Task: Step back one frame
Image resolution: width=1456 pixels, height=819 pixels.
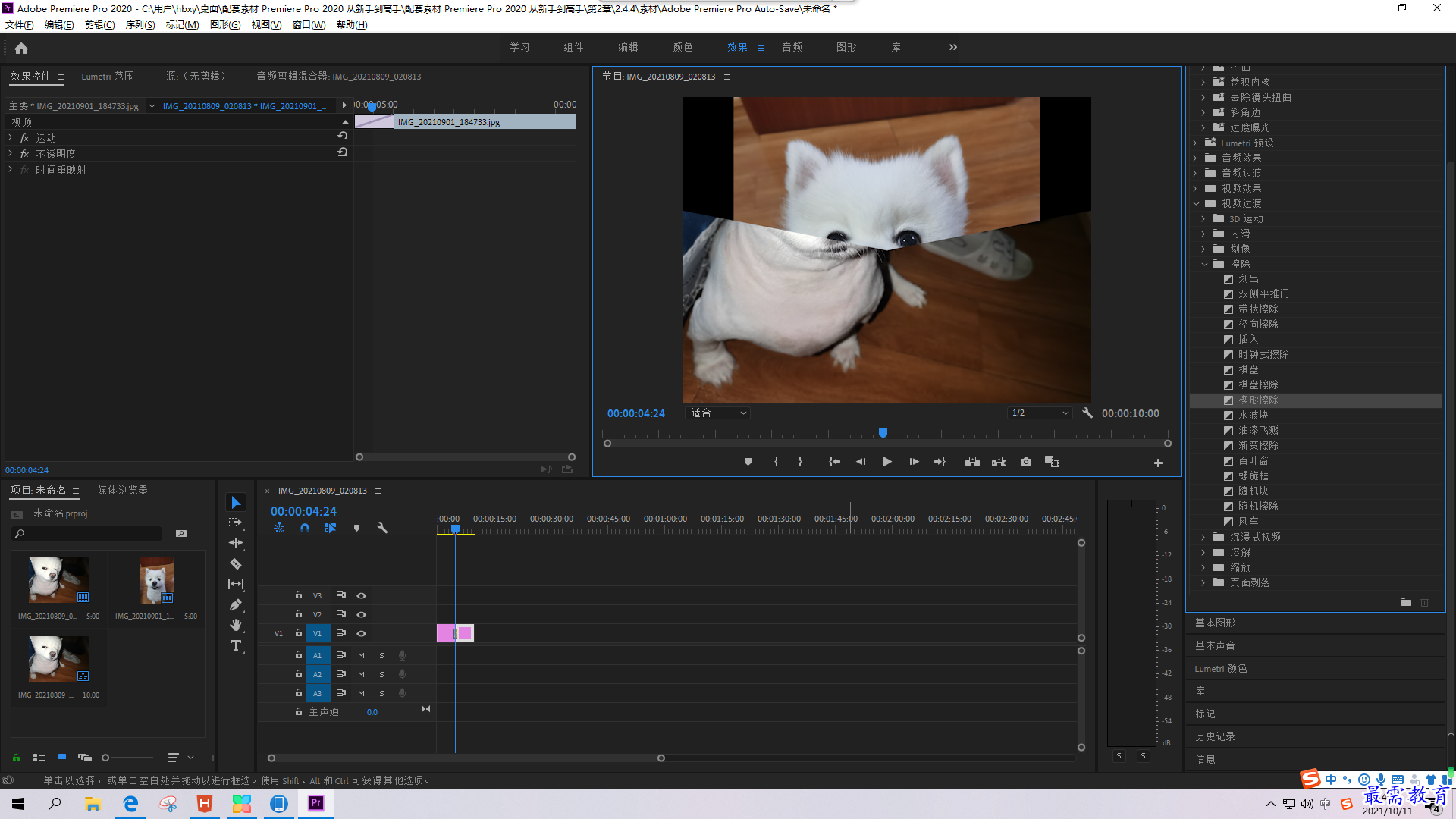Action: [x=861, y=462]
